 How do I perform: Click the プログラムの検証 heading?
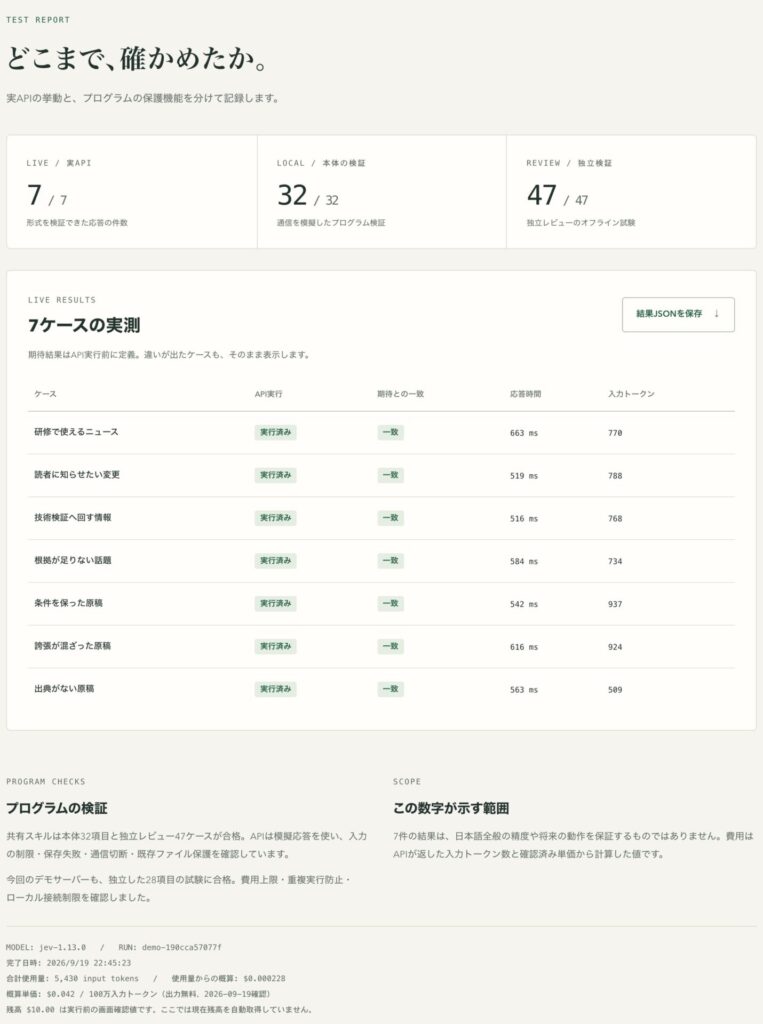point(57,808)
